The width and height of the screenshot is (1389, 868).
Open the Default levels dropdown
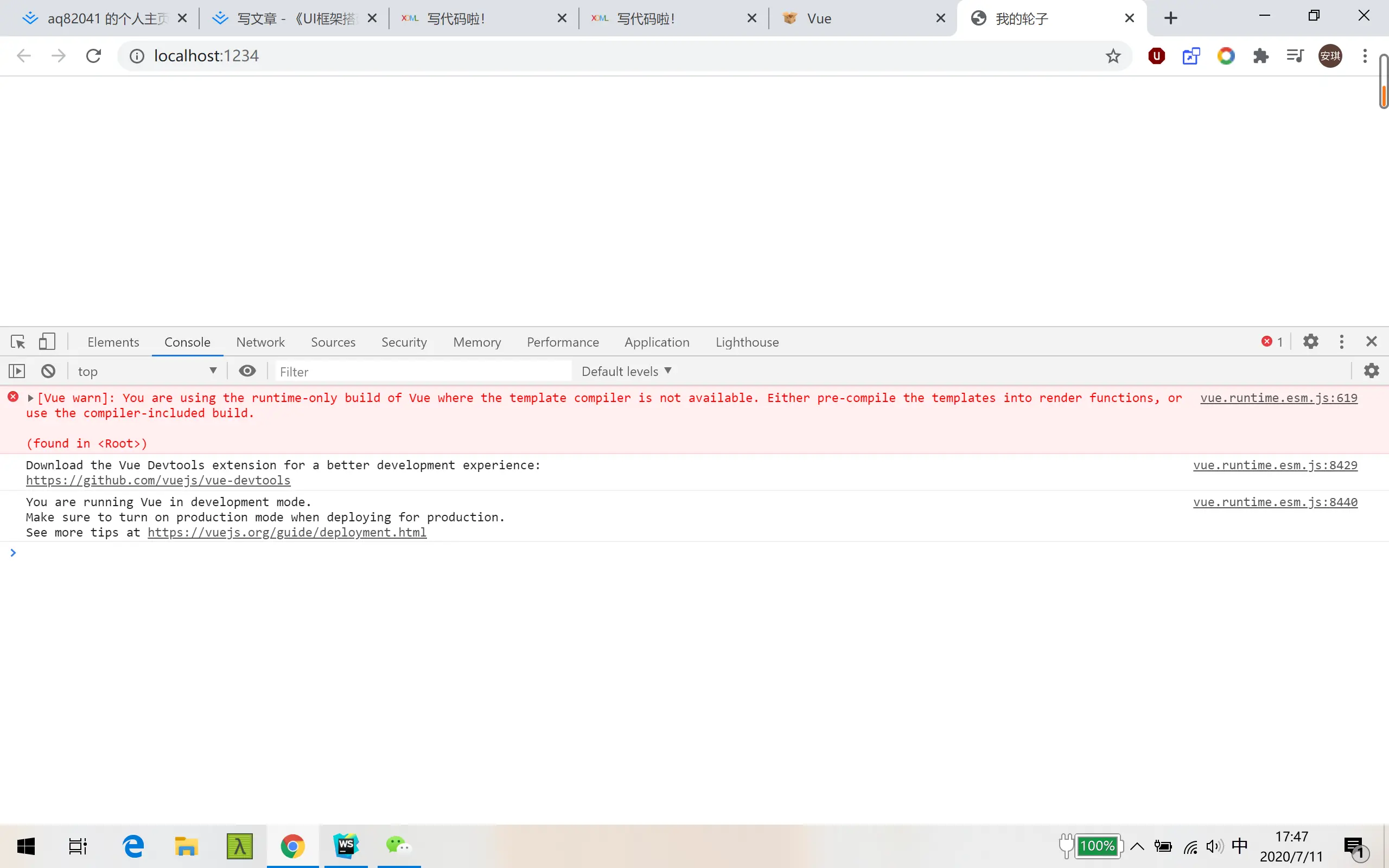coord(626,372)
